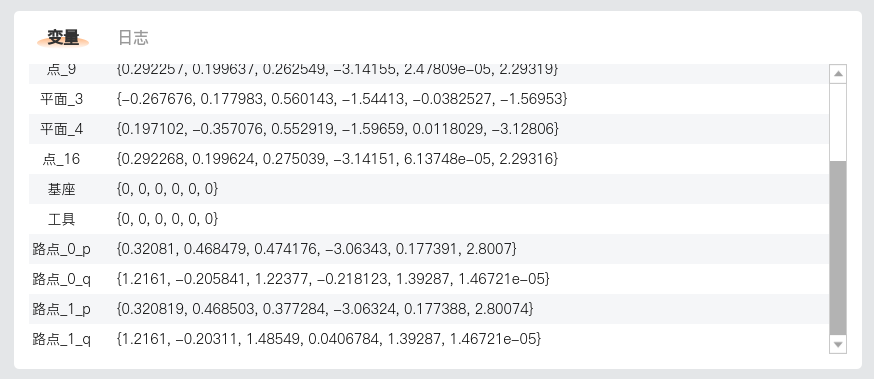Screen dimensions: 874x379
Task: Click scrollbar track above the thumb
Action: point(838,122)
